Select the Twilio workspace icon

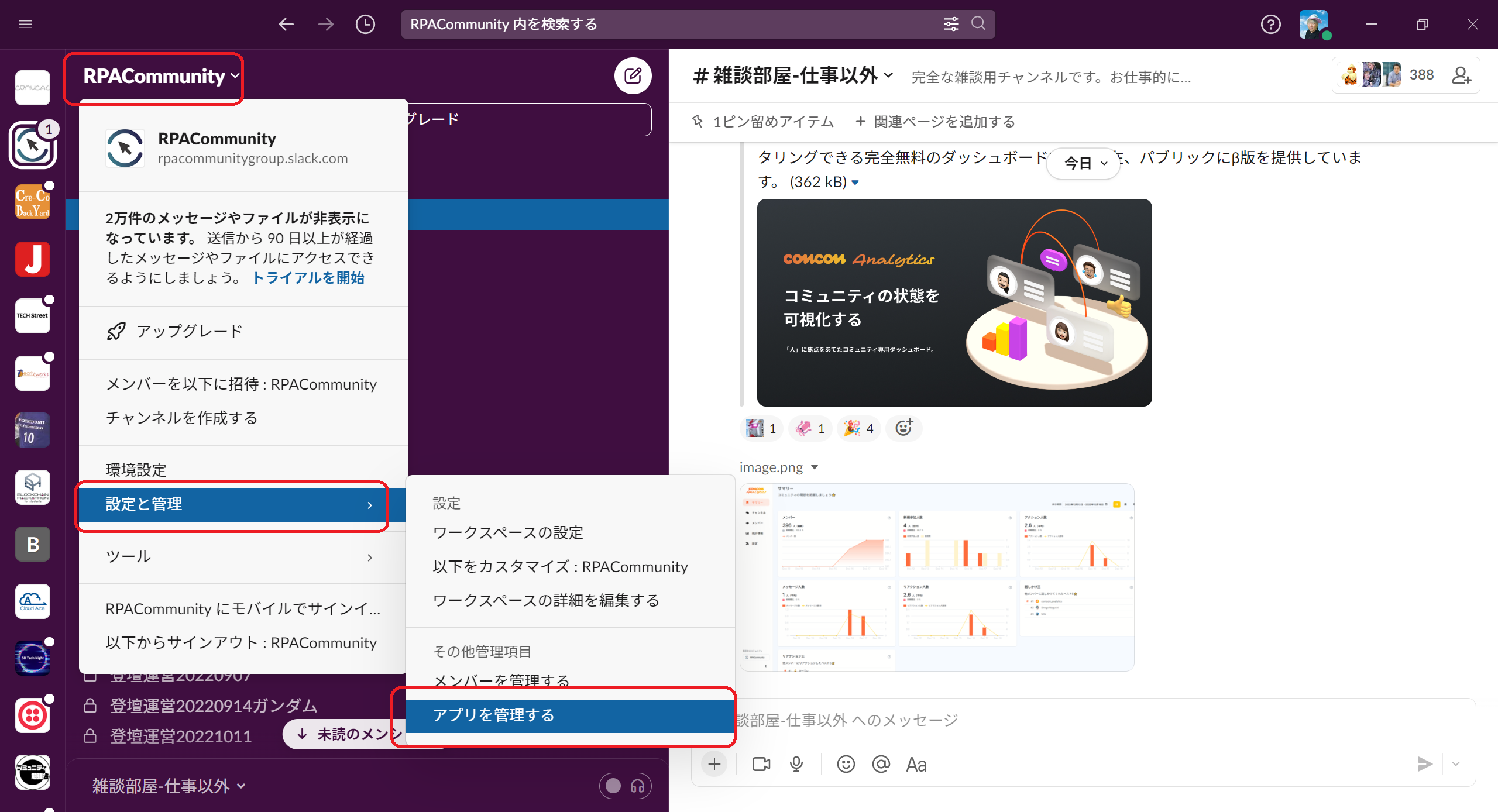[32, 715]
